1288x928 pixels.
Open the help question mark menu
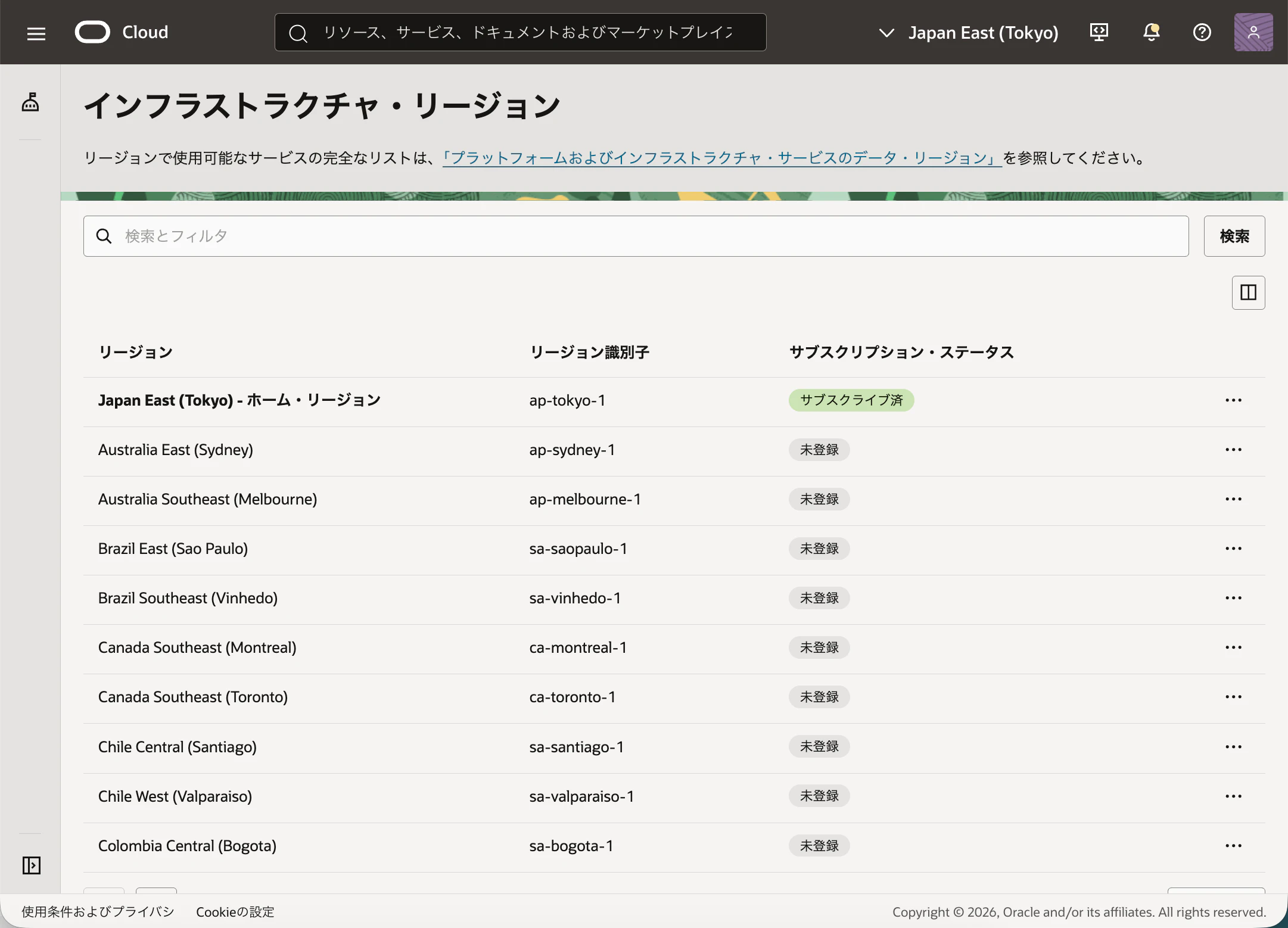point(1202,32)
